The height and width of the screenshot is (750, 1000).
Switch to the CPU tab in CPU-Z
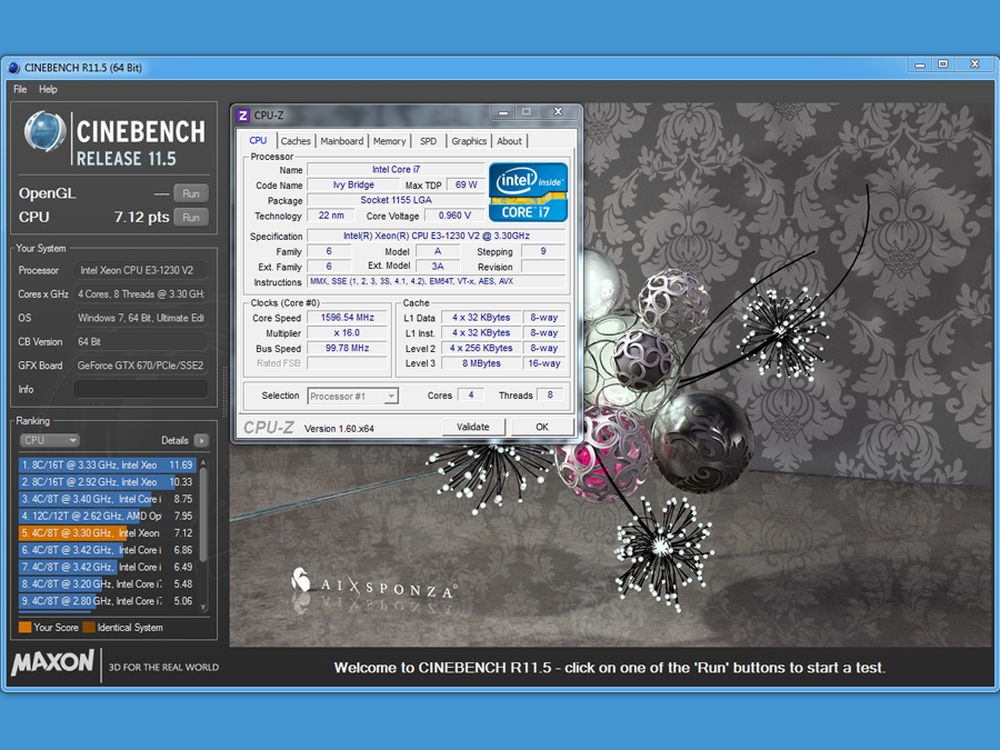pos(258,140)
